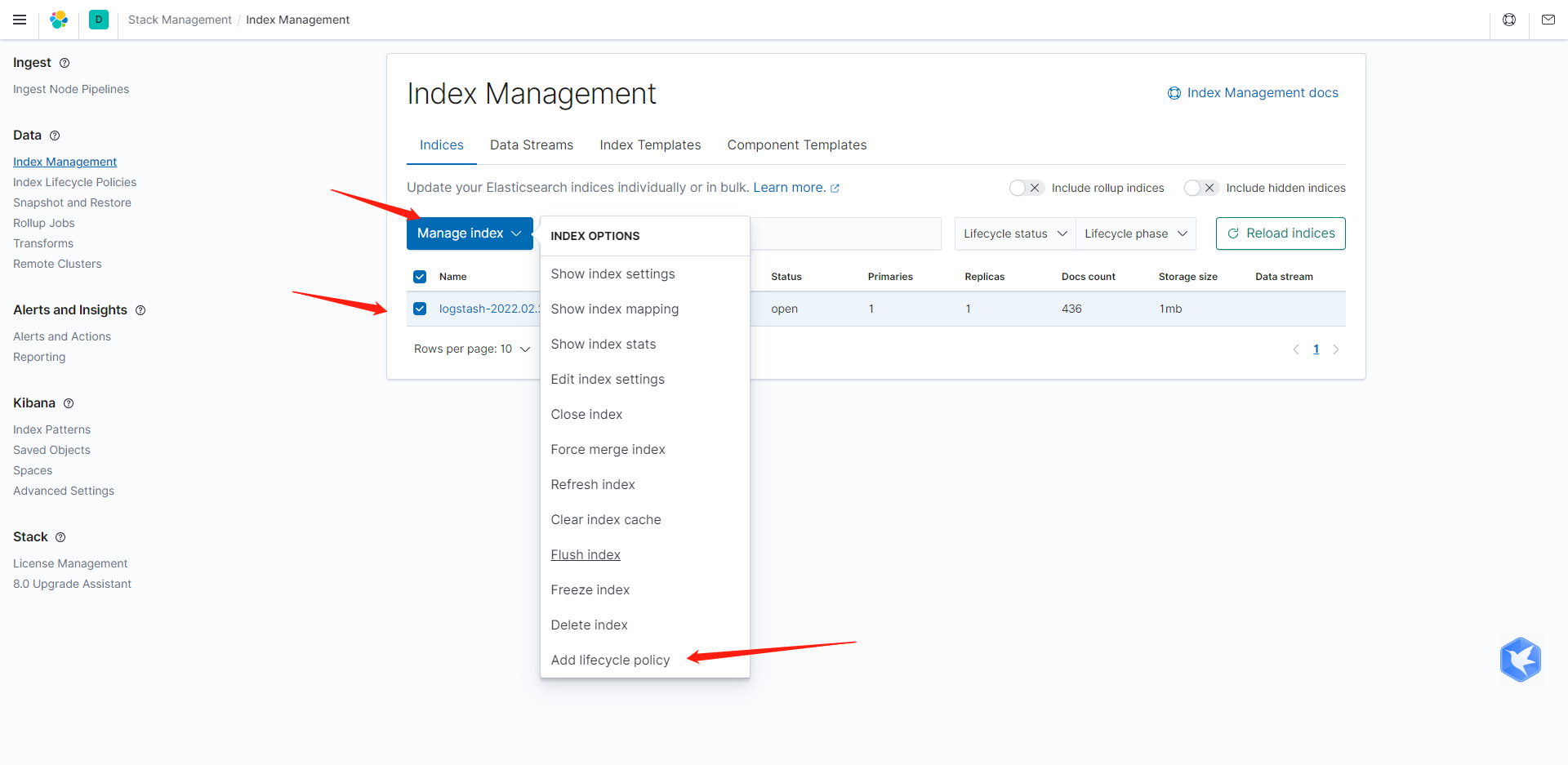1568x765 pixels.
Task: Open 8.0 Upgrade Assistant in sidebar
Action: [72, 584]
